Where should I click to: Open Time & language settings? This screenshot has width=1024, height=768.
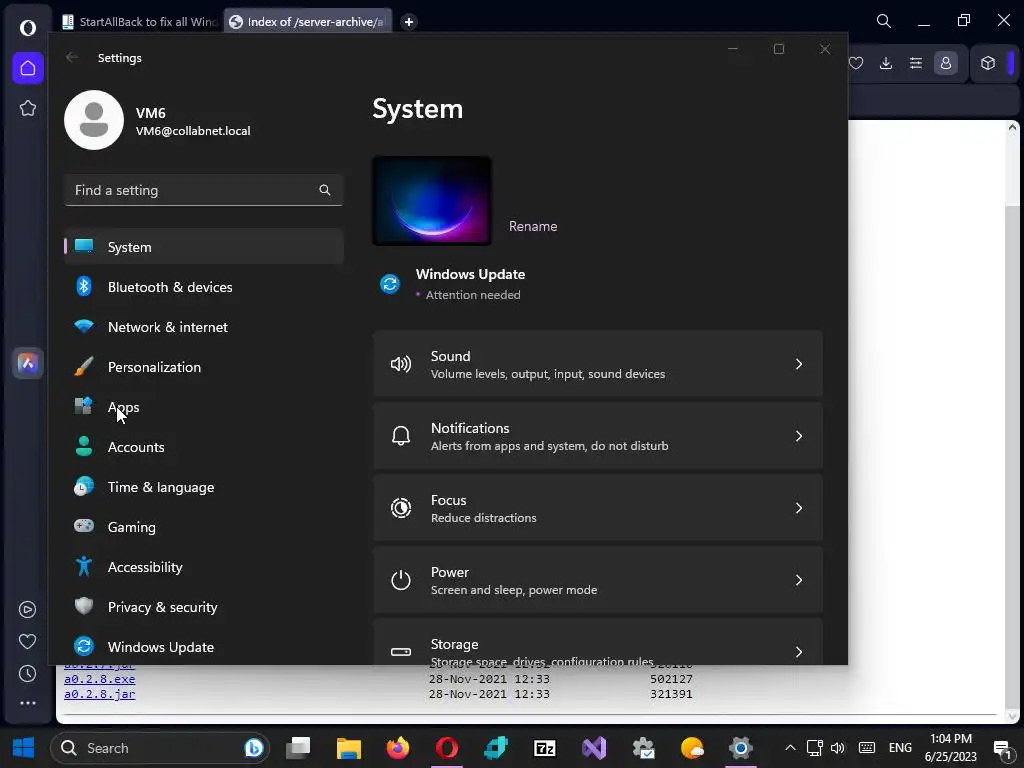coord(204,487)
